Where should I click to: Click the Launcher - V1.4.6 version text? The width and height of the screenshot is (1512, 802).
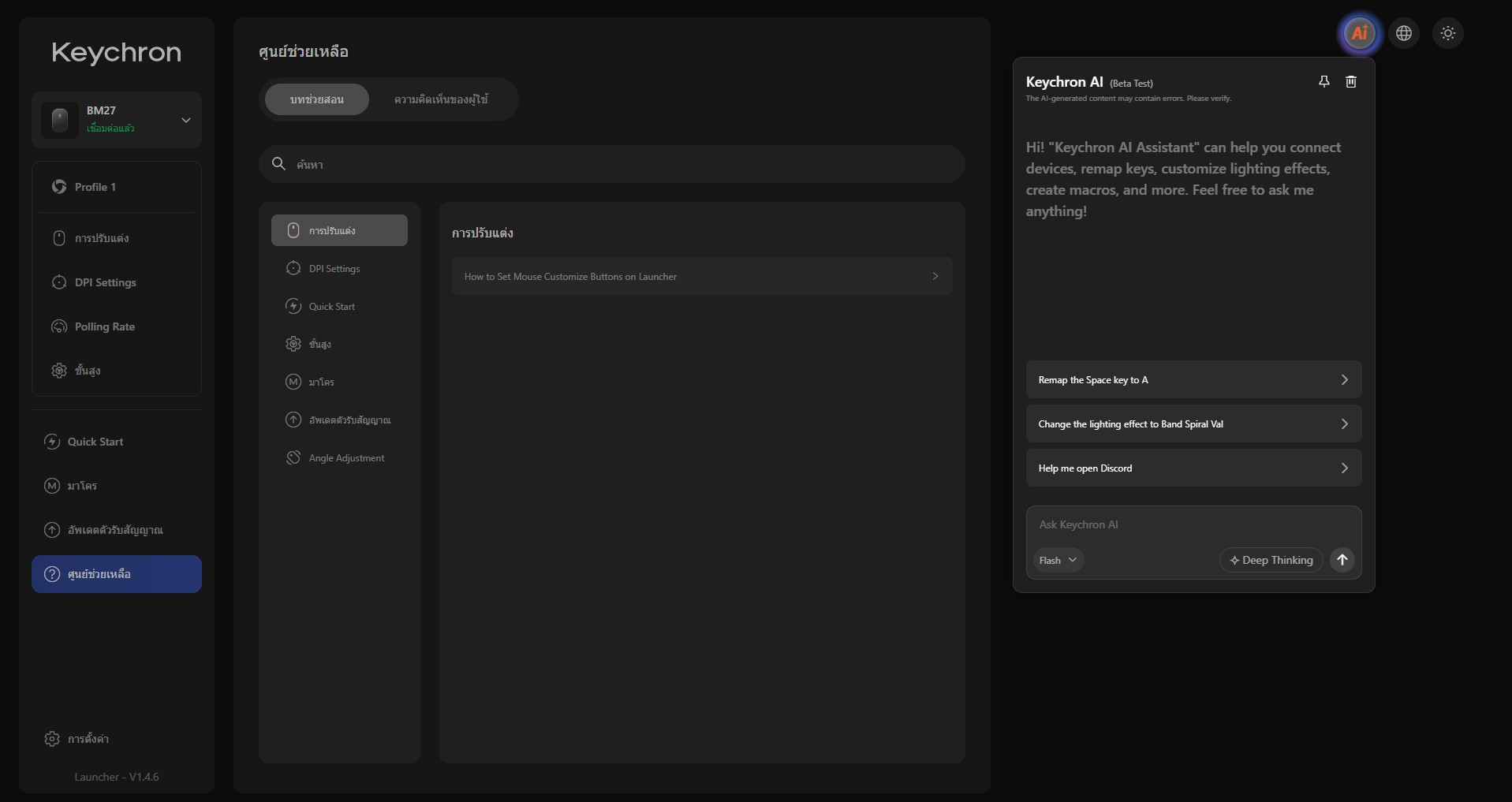(x=117, y=777)
